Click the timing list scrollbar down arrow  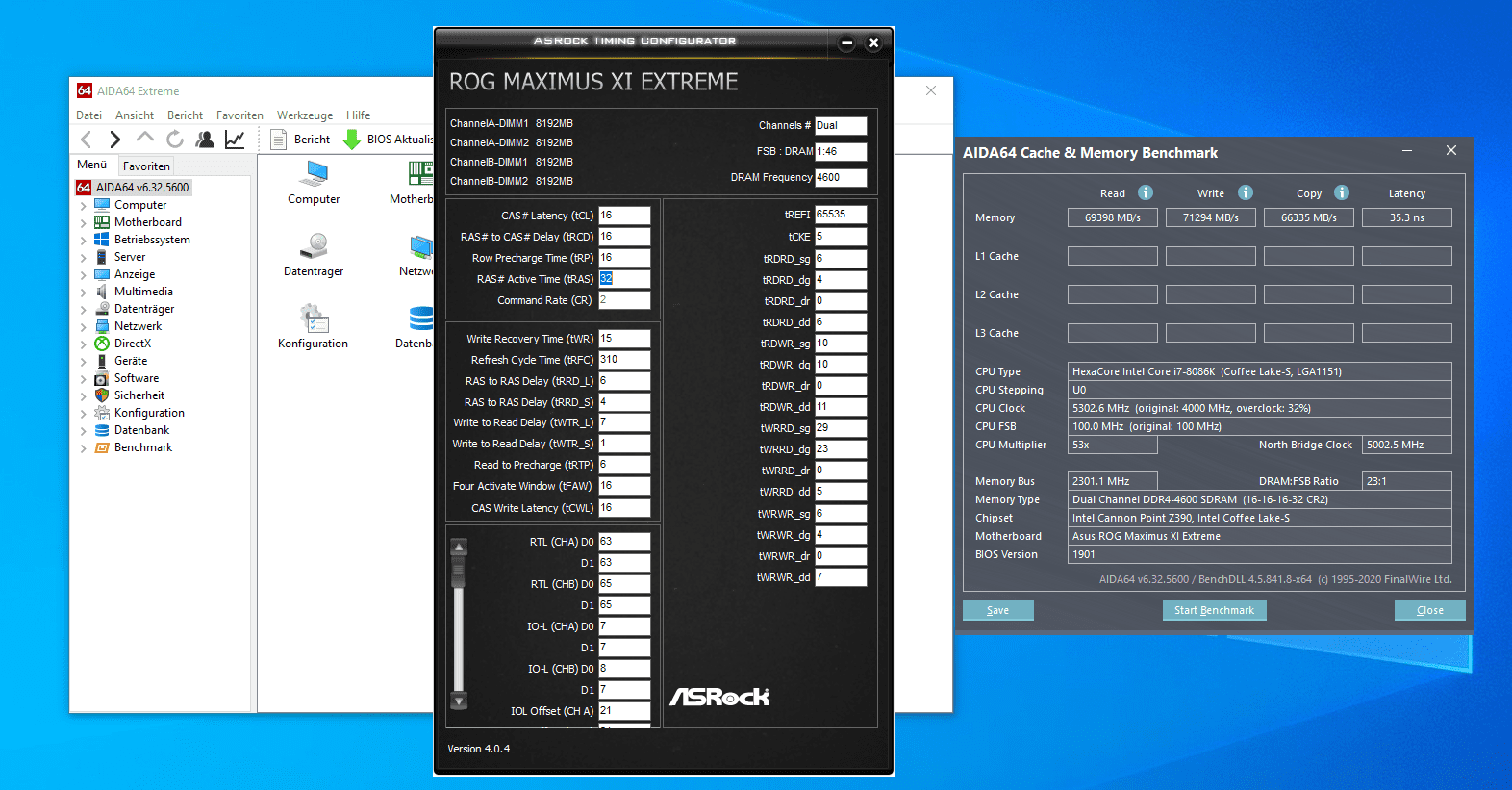tap(459, 701)
